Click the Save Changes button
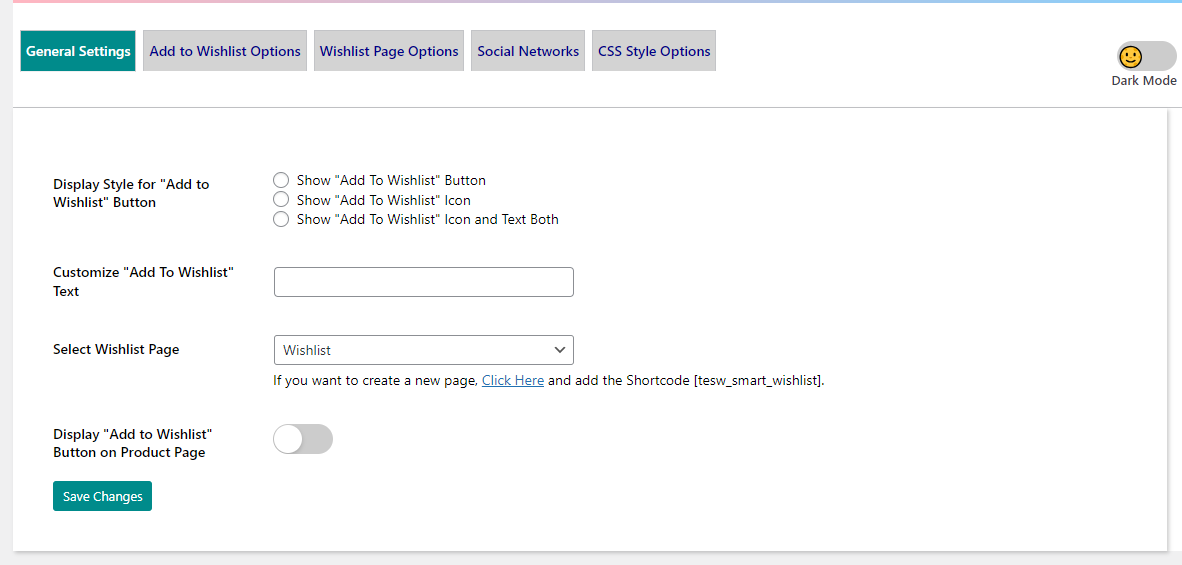 point(103,496)
